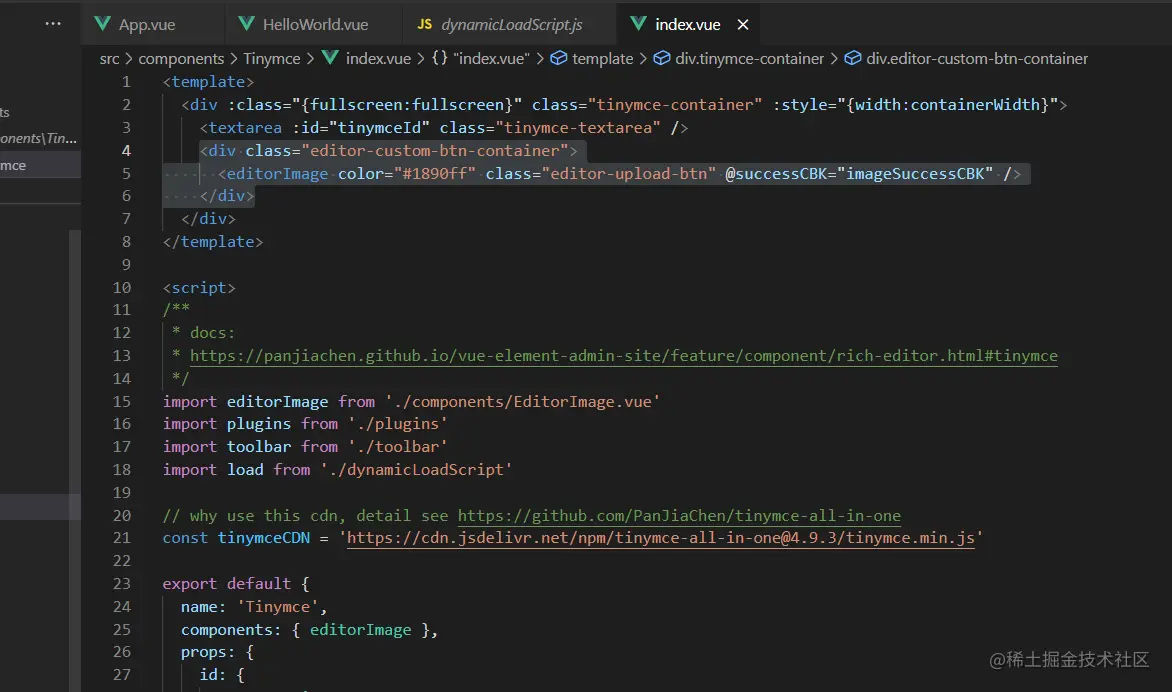Open the rich-editor docs link on line 13

coord(623,356)
